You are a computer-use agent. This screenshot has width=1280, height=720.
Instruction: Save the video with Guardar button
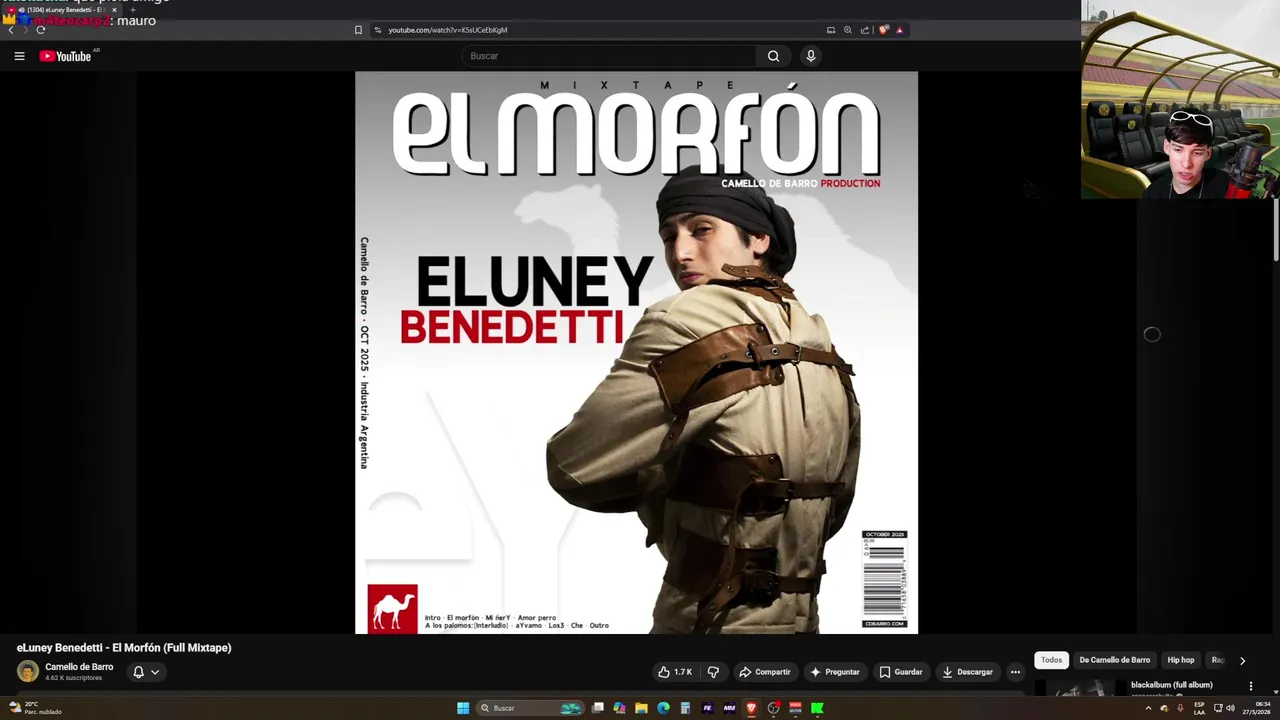point(901,672)
